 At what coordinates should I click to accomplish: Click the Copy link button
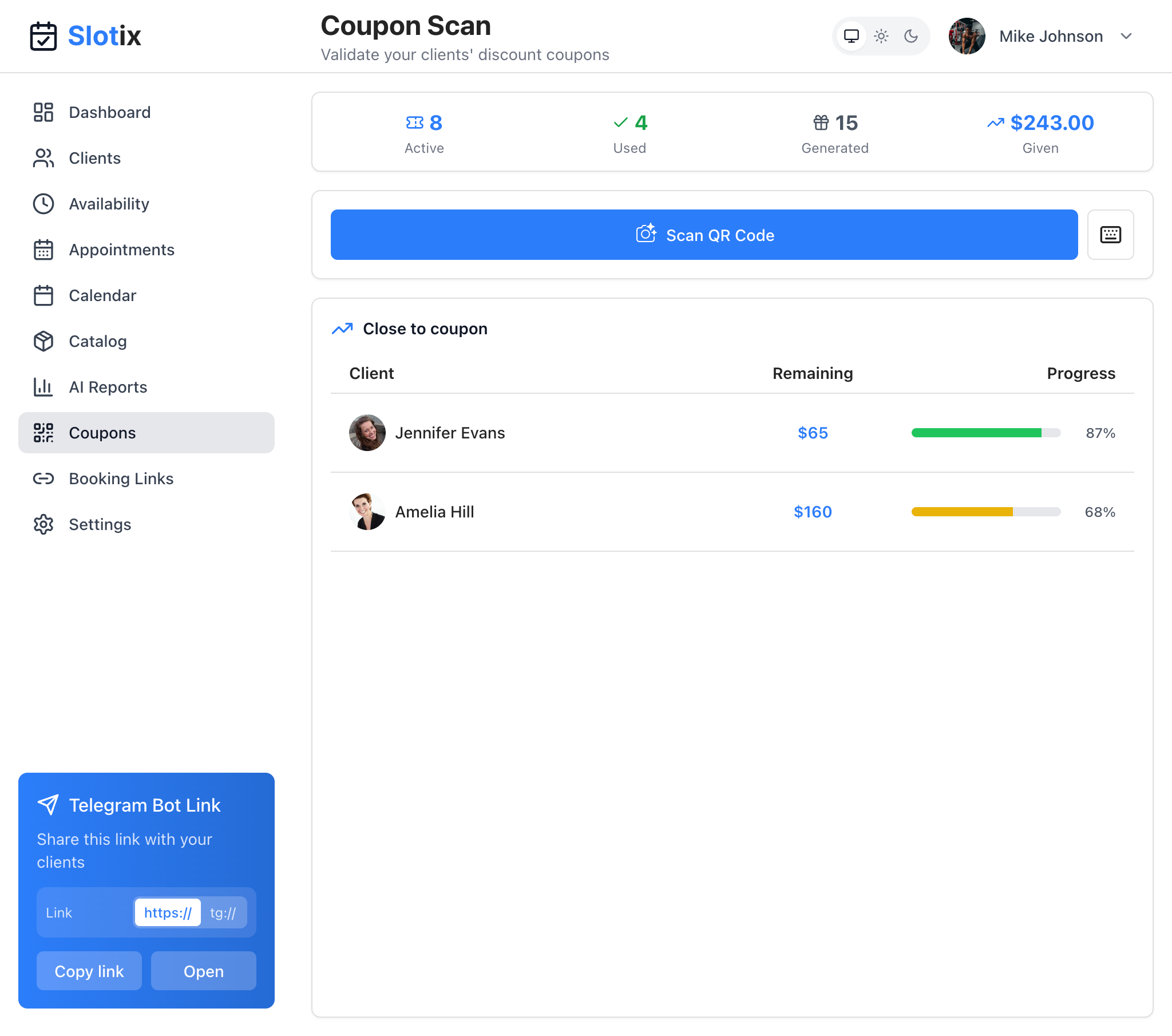(89, 971)
